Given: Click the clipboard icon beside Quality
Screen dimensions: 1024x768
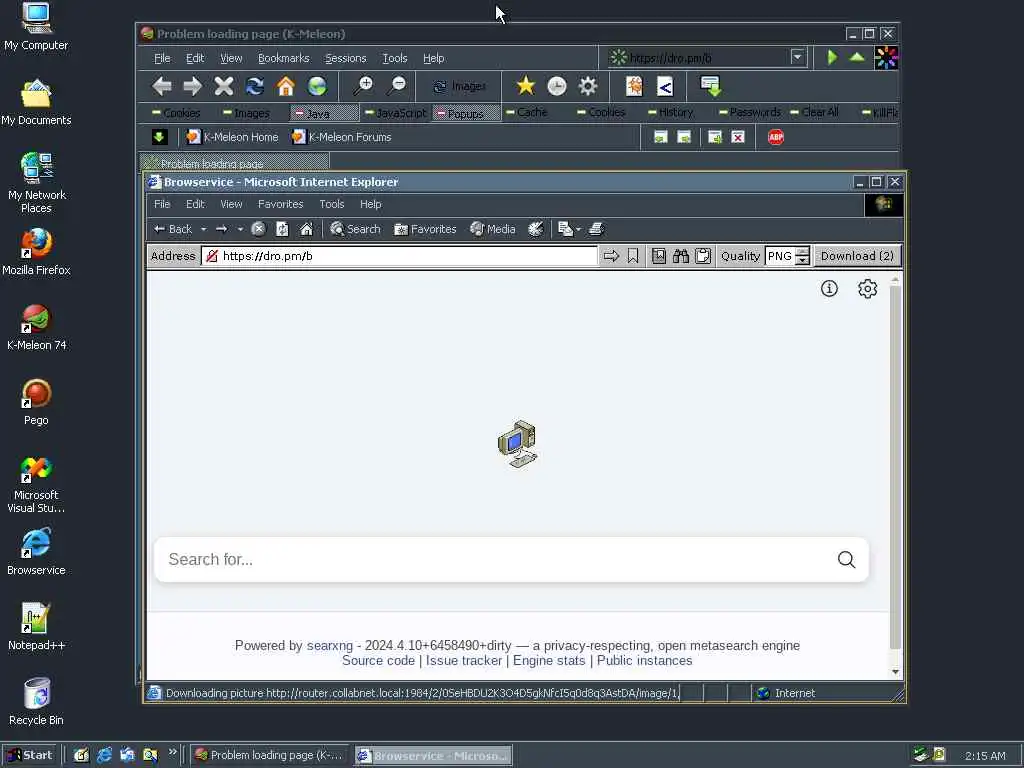Looking at the screenshot, I should coord(703,256).
